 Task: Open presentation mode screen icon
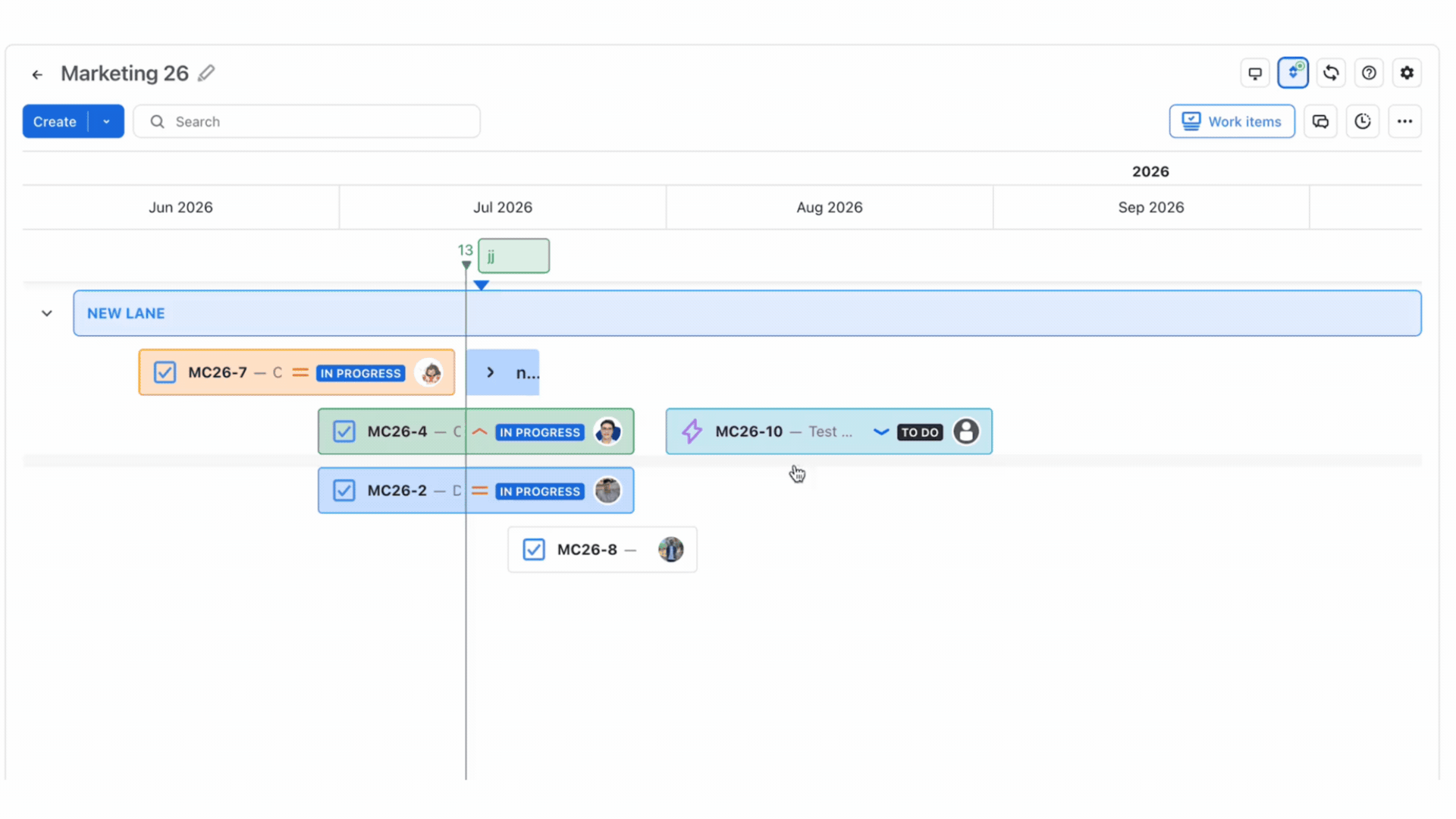click(x=1255, y=74)
